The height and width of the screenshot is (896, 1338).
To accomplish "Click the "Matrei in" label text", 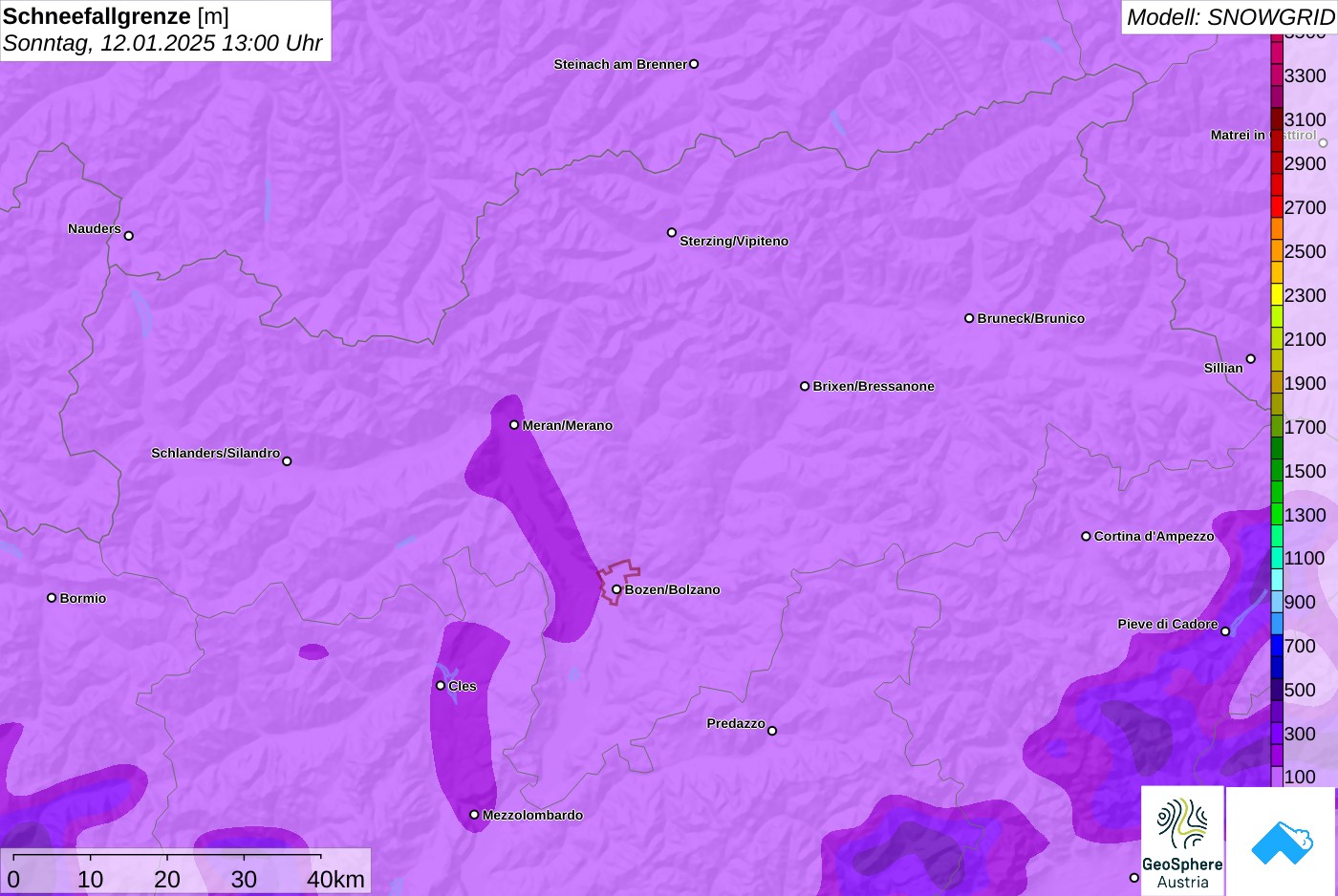I will 1238,135.
